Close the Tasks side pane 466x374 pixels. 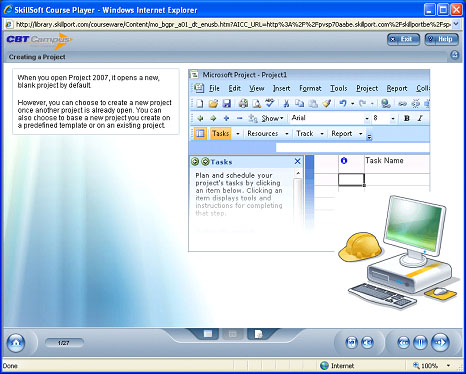coord(298,162)
